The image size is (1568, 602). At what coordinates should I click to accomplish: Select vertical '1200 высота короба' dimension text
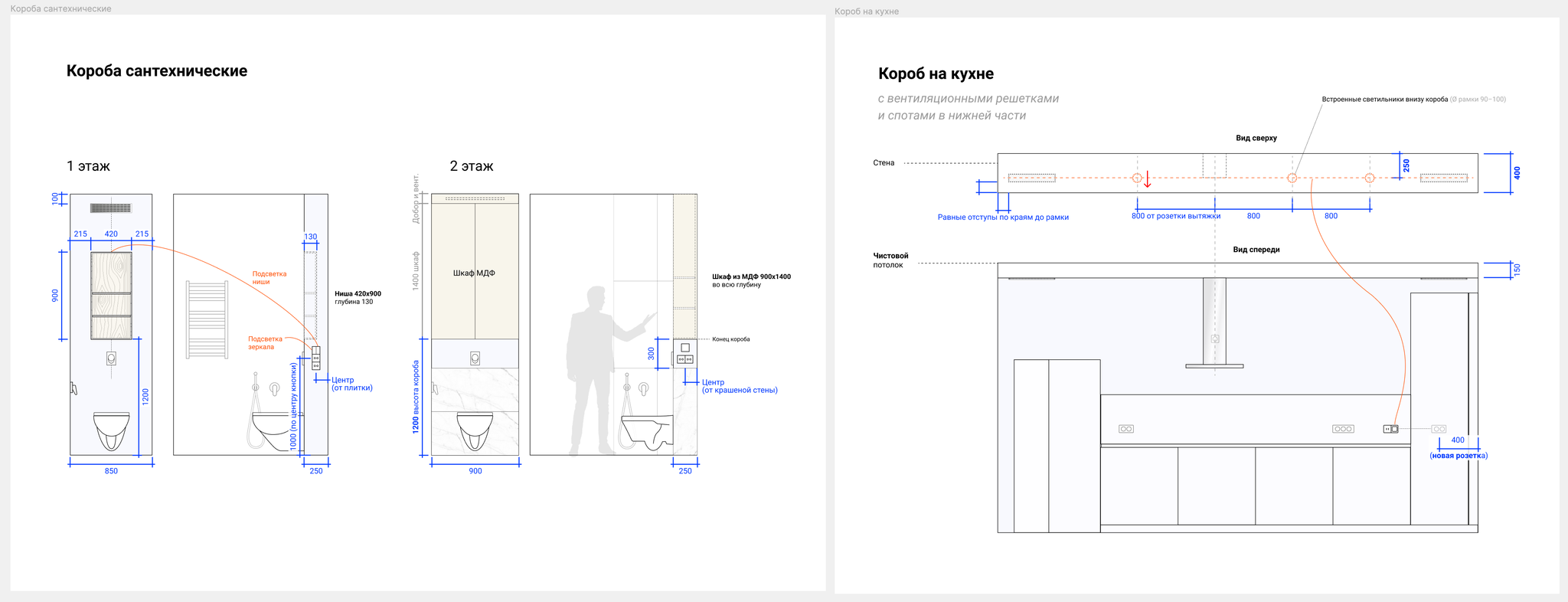[416, 397]
